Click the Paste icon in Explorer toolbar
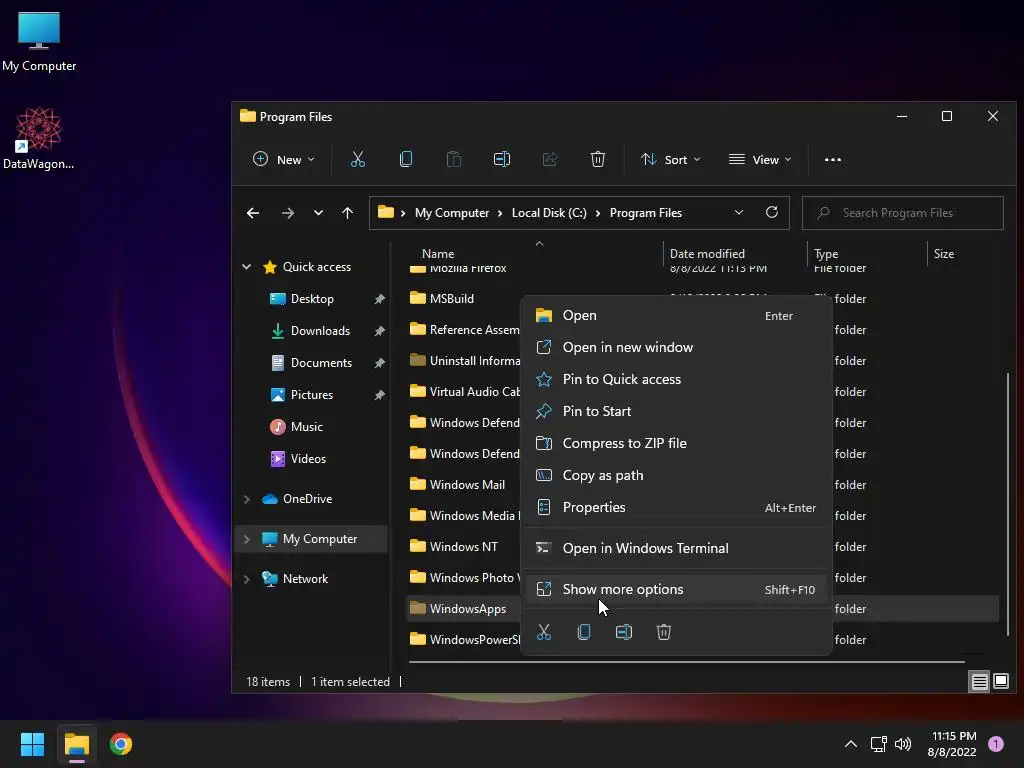 [x=454, y=159]
